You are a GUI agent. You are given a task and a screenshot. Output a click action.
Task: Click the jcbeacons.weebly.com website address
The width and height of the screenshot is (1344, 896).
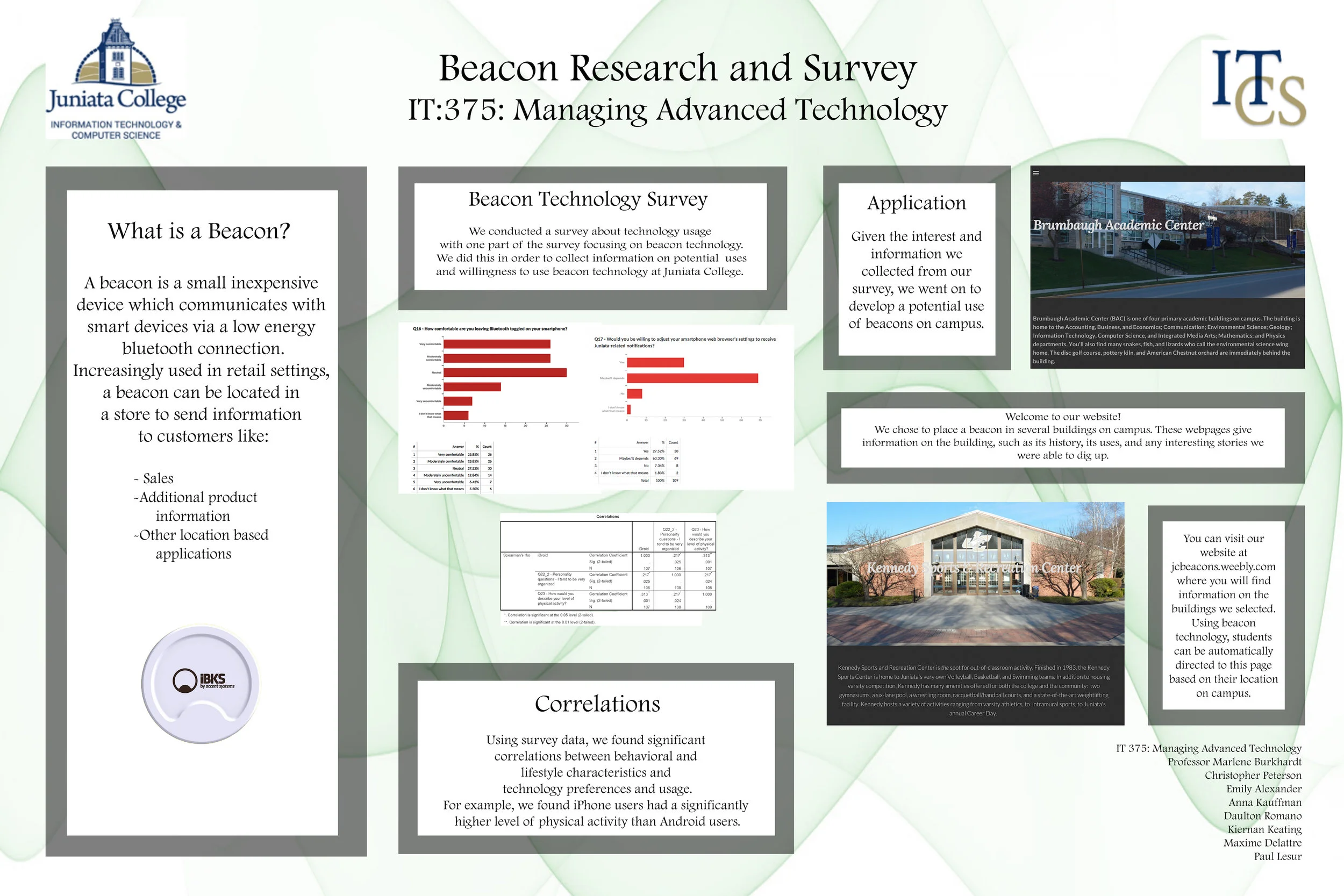point(1223,567)
